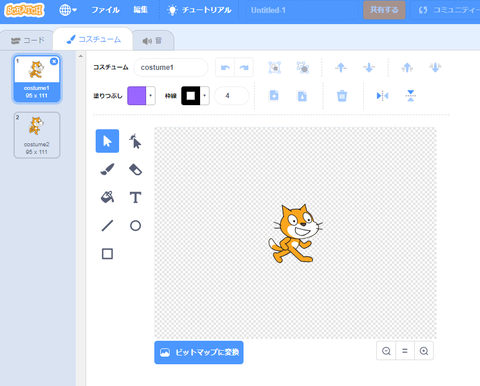Open the fill color dropdown
The width and height of the screenshot is (480, 386).
(x=151, y=96)
